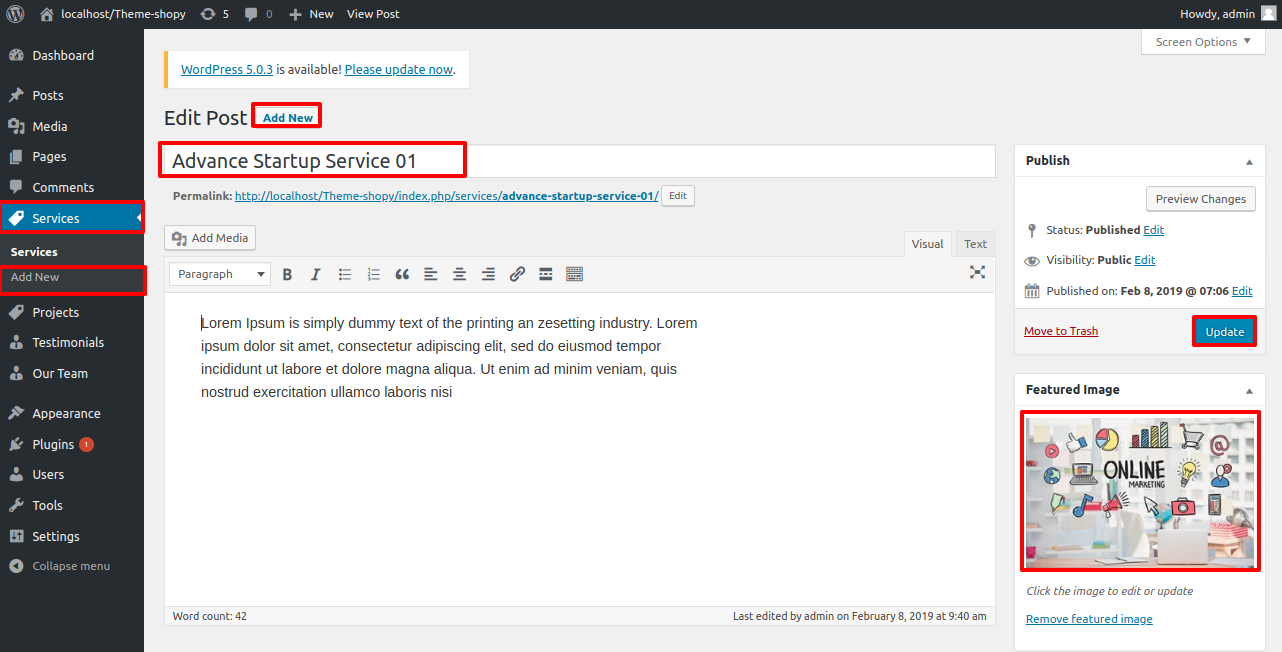Open Plugins in the sidebar menu

pos(53,444)
